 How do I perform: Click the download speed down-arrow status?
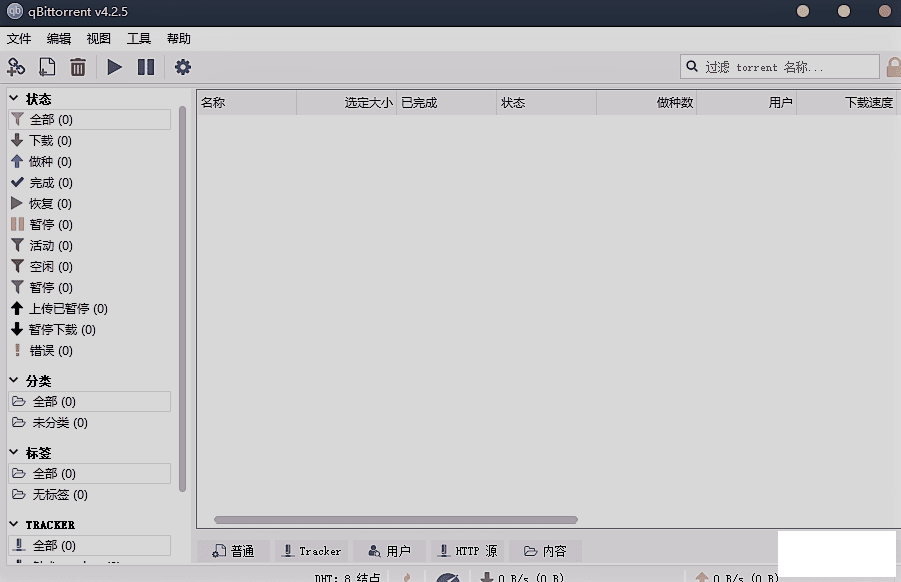click(x=522, y=577)
